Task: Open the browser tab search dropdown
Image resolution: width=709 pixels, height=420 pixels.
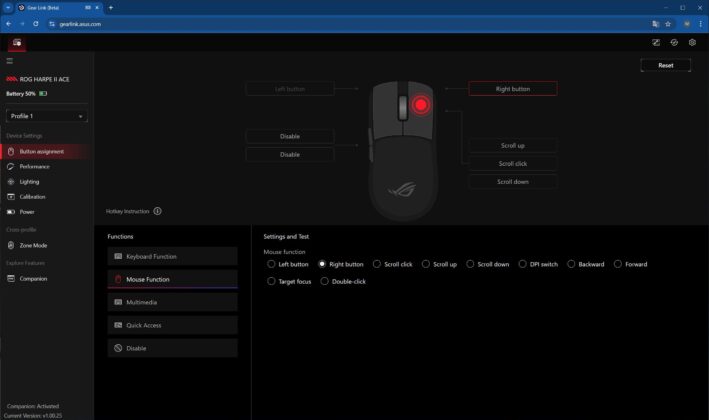Action: click(8, 8)
